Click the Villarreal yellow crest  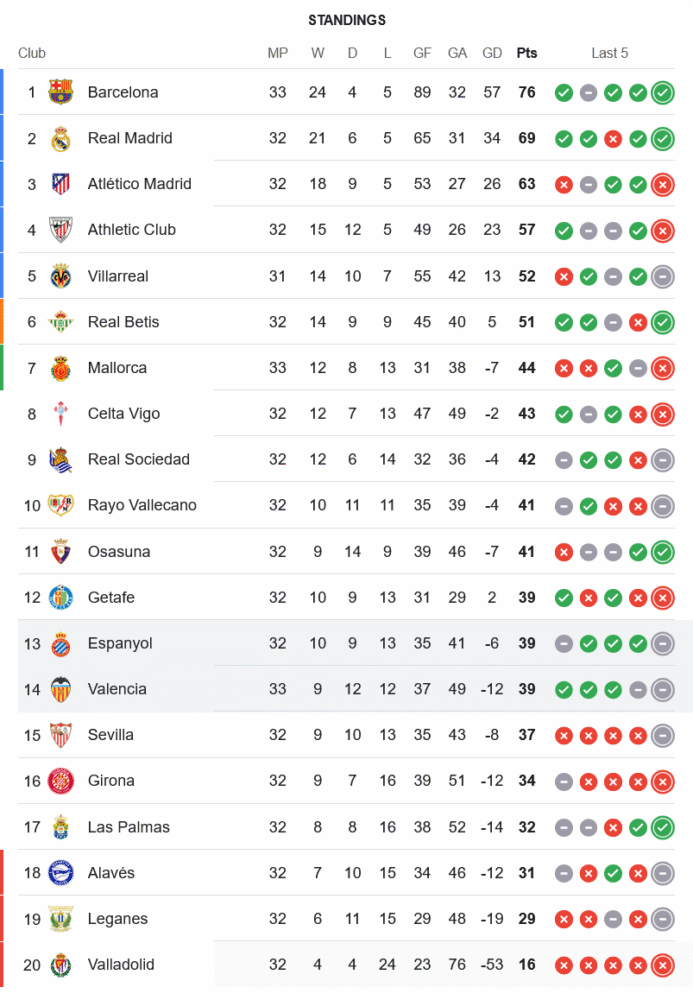(61, 276)
